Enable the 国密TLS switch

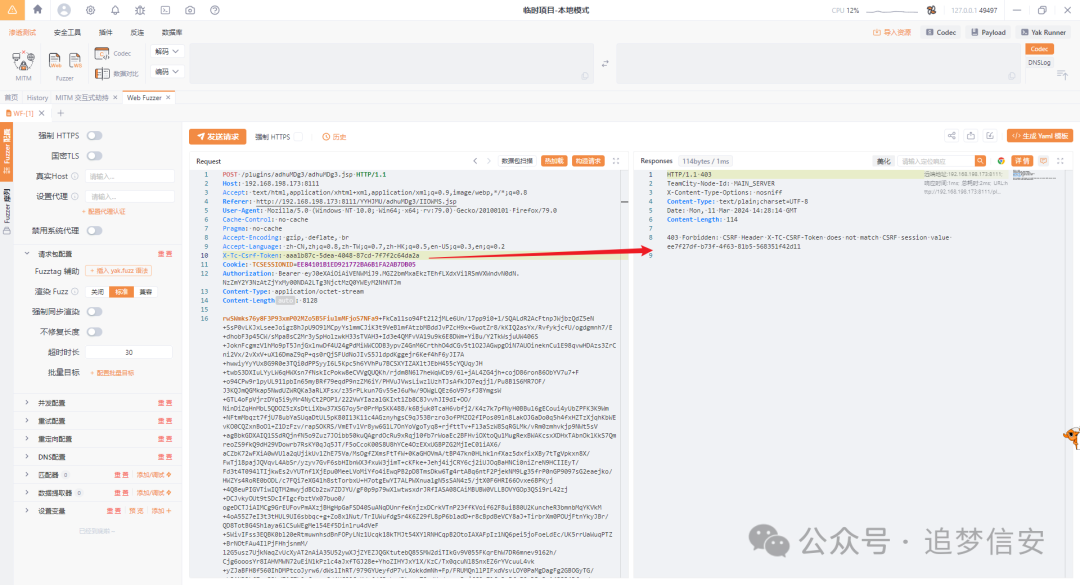(94, 156)
